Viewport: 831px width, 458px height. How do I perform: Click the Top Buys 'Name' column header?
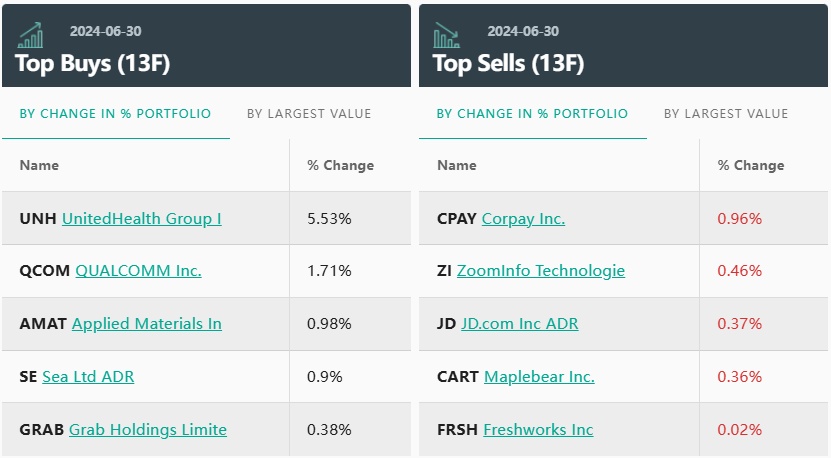(39, 165)
